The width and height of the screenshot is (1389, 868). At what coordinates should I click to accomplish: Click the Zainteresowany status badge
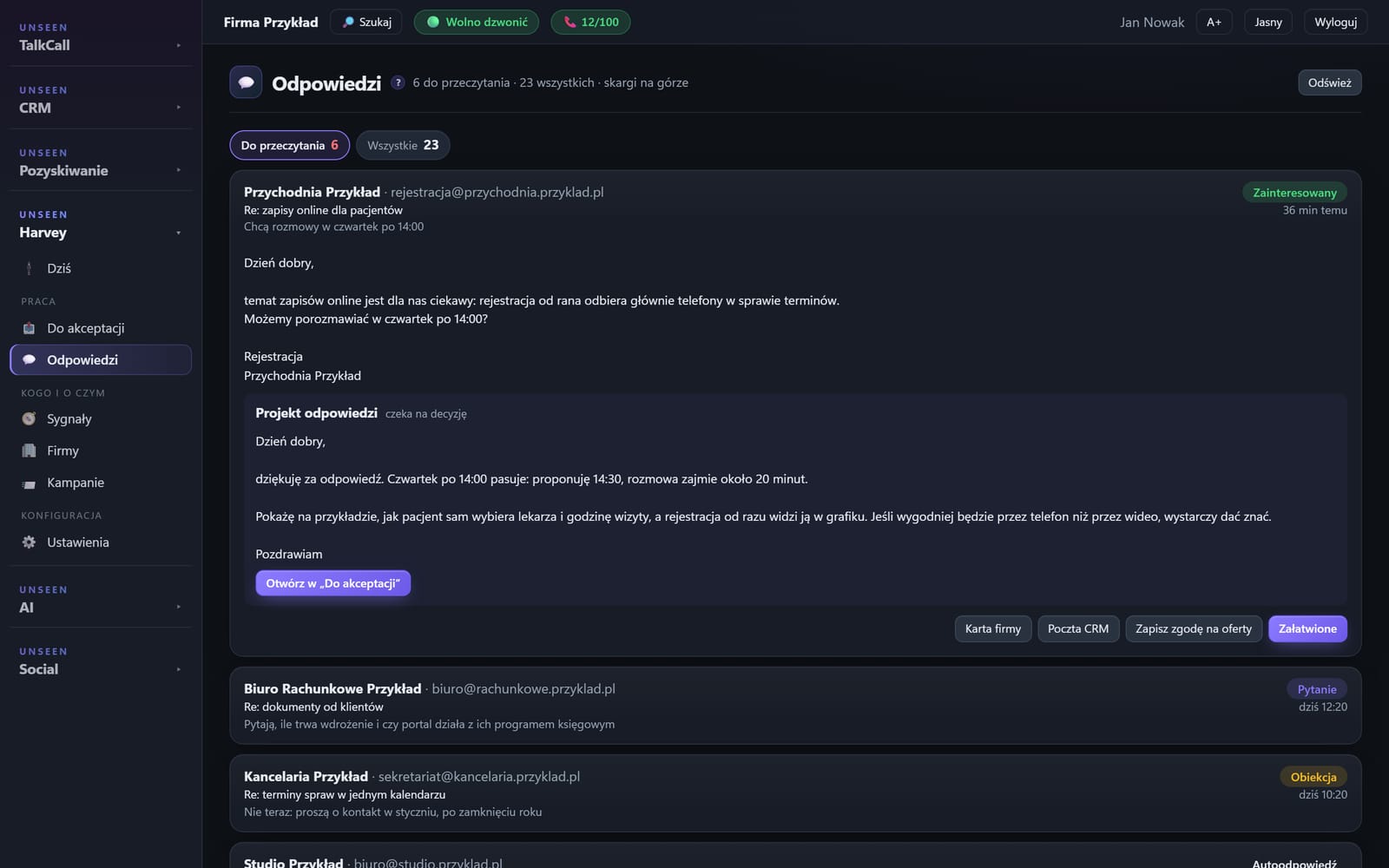[1294, 193]
